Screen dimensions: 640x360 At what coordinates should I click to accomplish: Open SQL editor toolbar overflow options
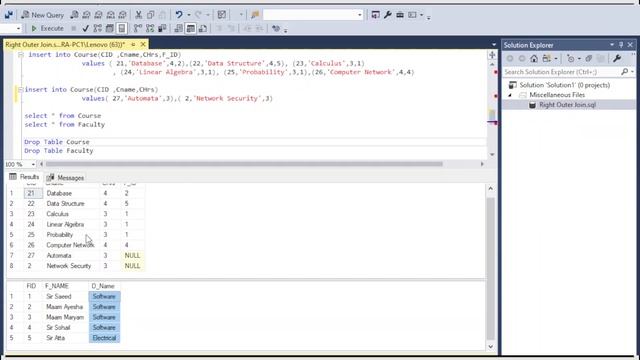[x=285, y=30]
